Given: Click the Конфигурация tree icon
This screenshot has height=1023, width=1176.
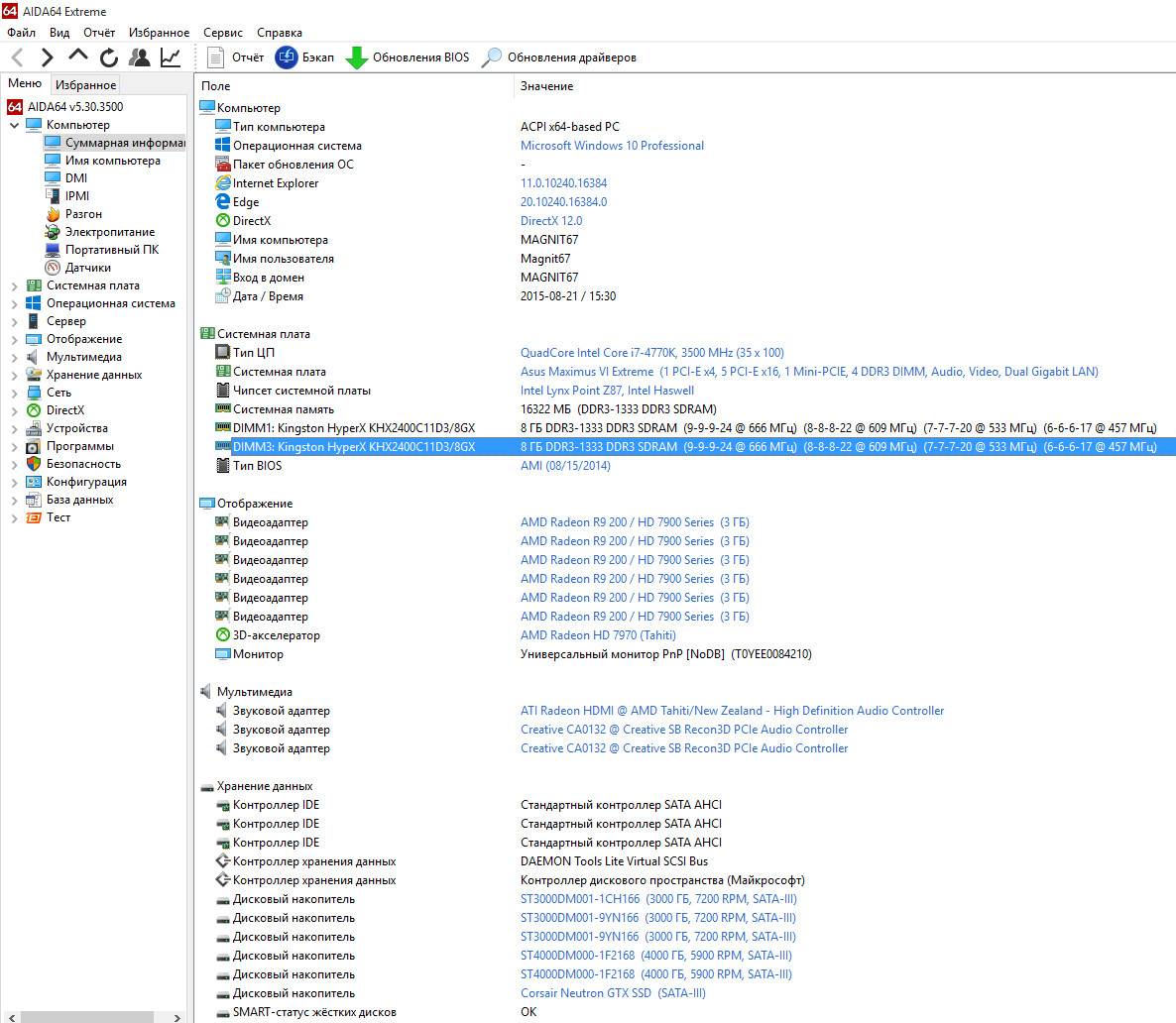Looking at the screenshot, I should tap(33, 482).
